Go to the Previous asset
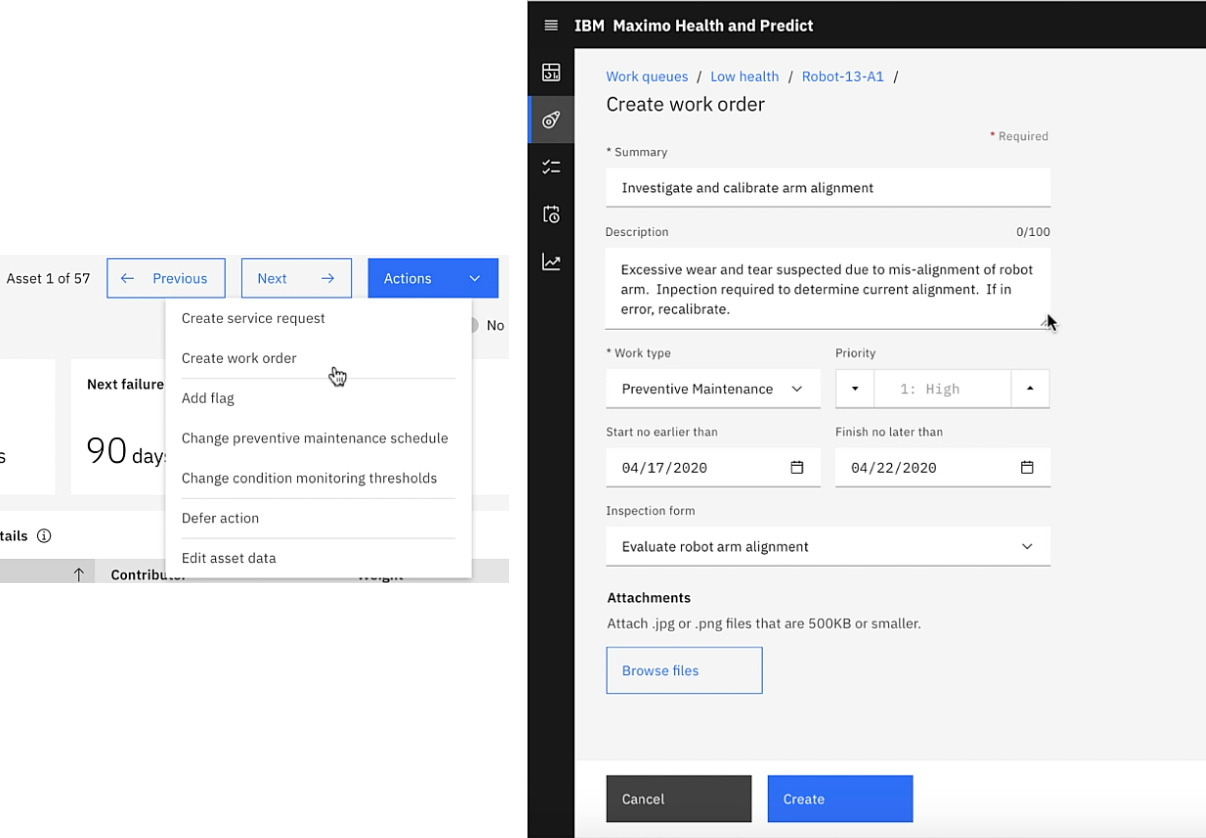 pos(166,279)
